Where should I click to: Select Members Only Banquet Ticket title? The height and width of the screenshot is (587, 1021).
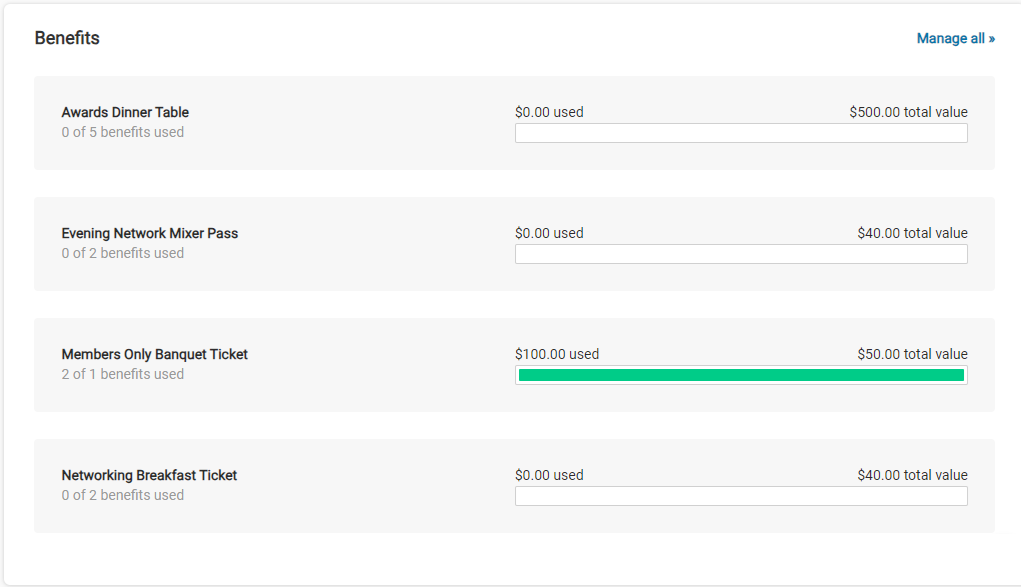pos(155,355)
